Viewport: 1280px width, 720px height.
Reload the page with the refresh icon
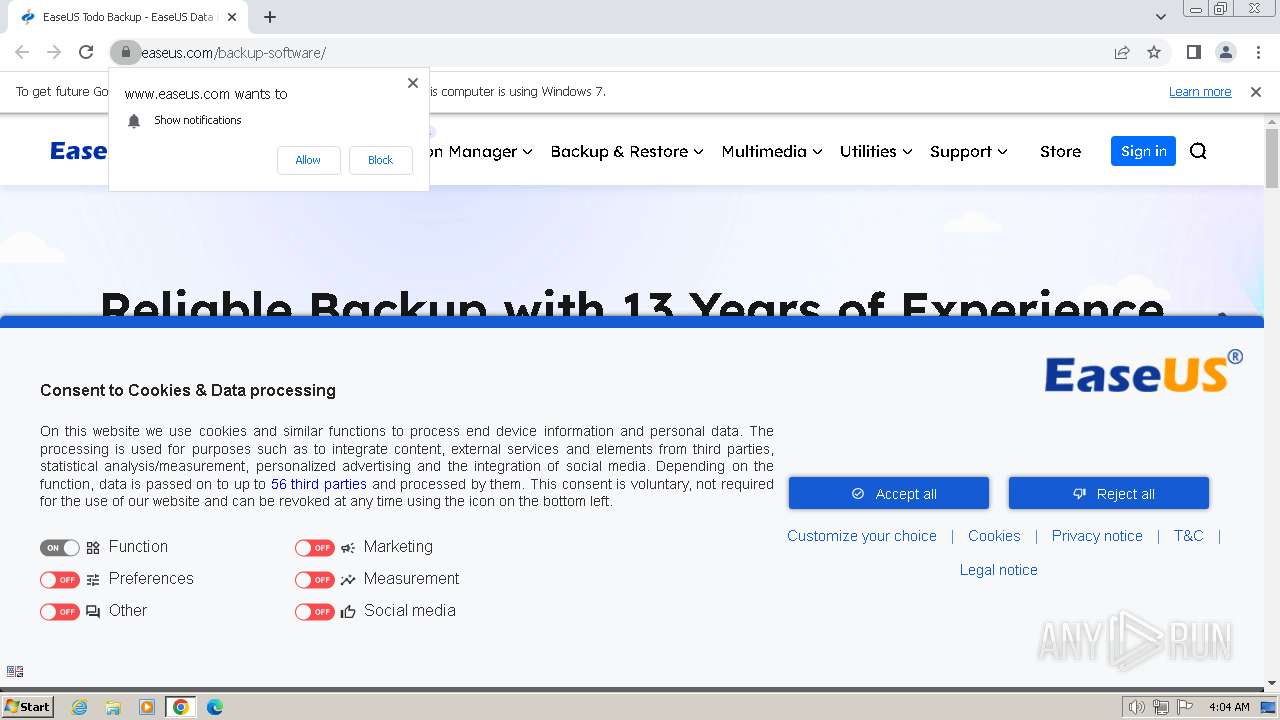(x=86, y=52)
